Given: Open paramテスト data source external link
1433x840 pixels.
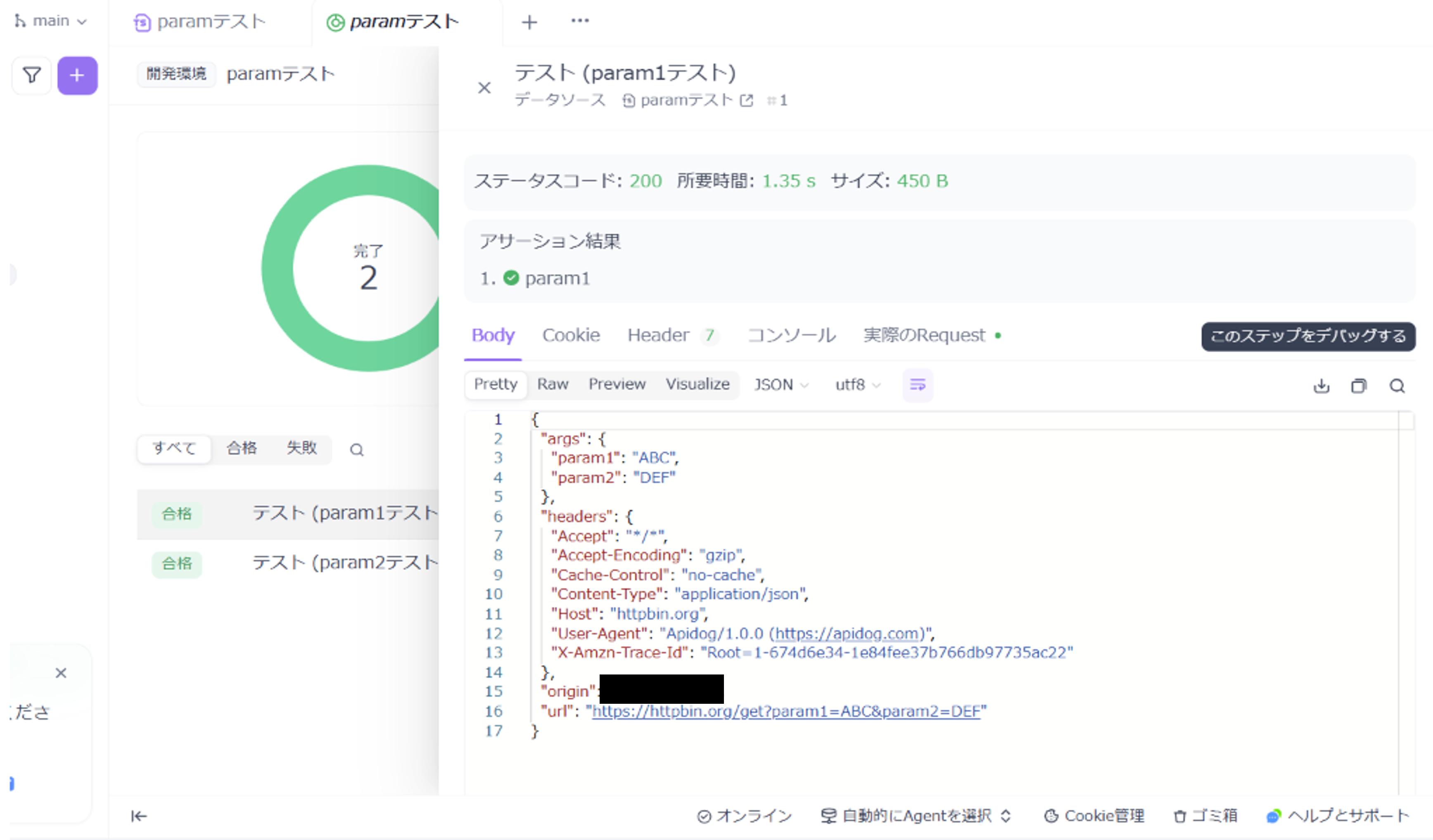Looking at the screenshot, I should (x=747, y=101).
